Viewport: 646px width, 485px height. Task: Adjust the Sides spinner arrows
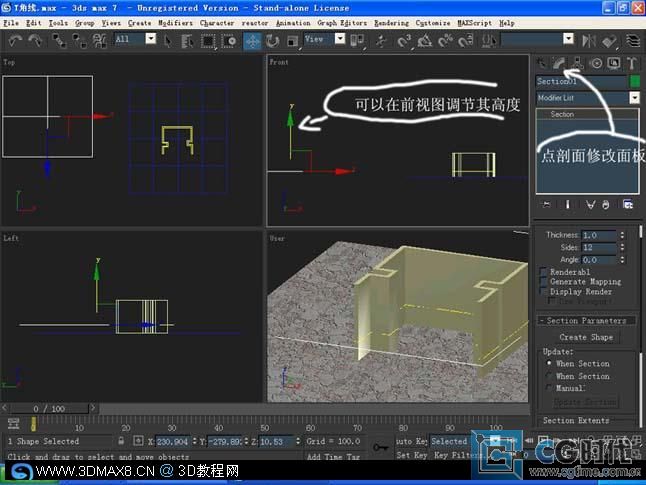[x=622, y=248]
